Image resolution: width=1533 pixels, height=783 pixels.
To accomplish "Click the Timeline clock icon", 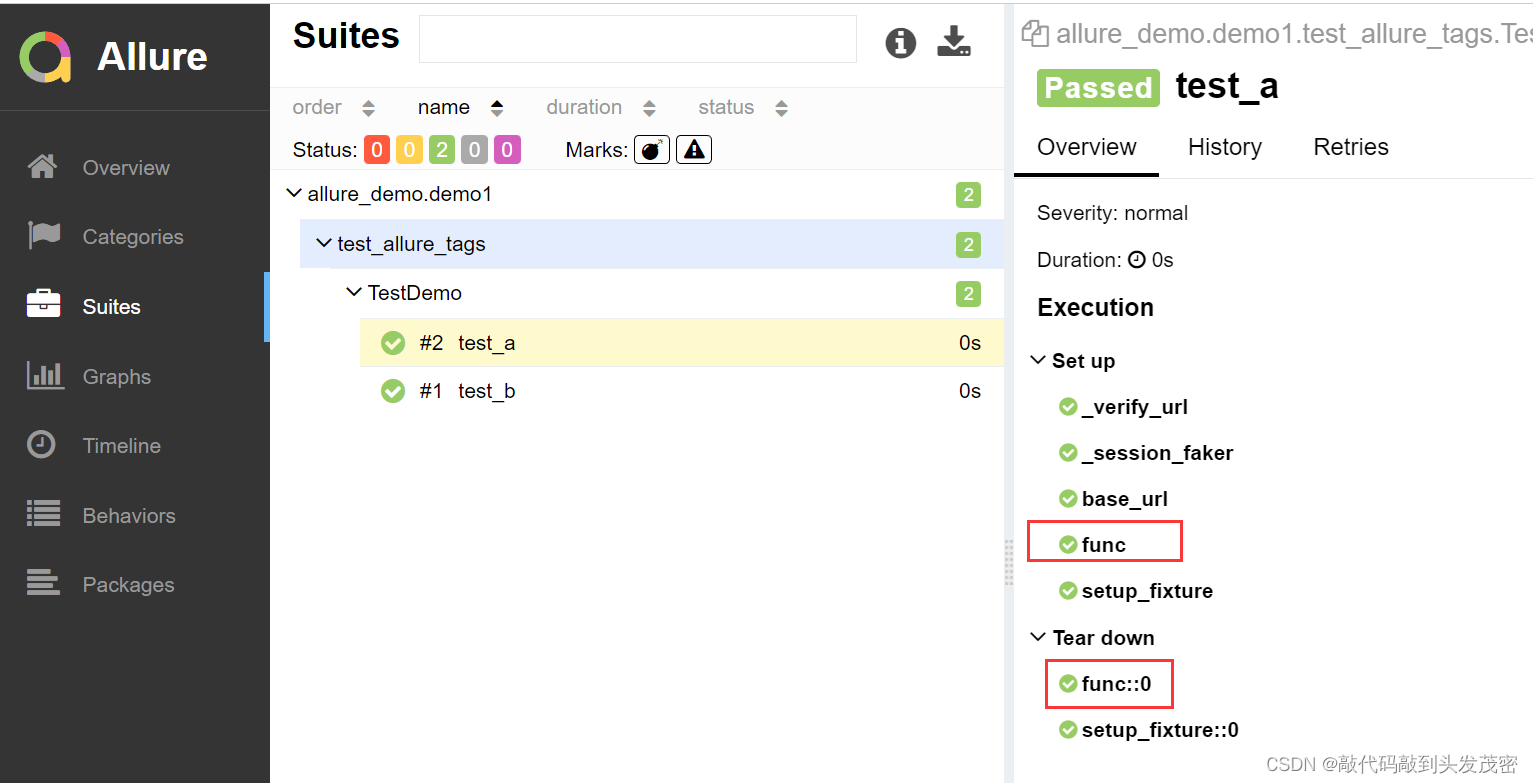I will (x=41, y=445).
